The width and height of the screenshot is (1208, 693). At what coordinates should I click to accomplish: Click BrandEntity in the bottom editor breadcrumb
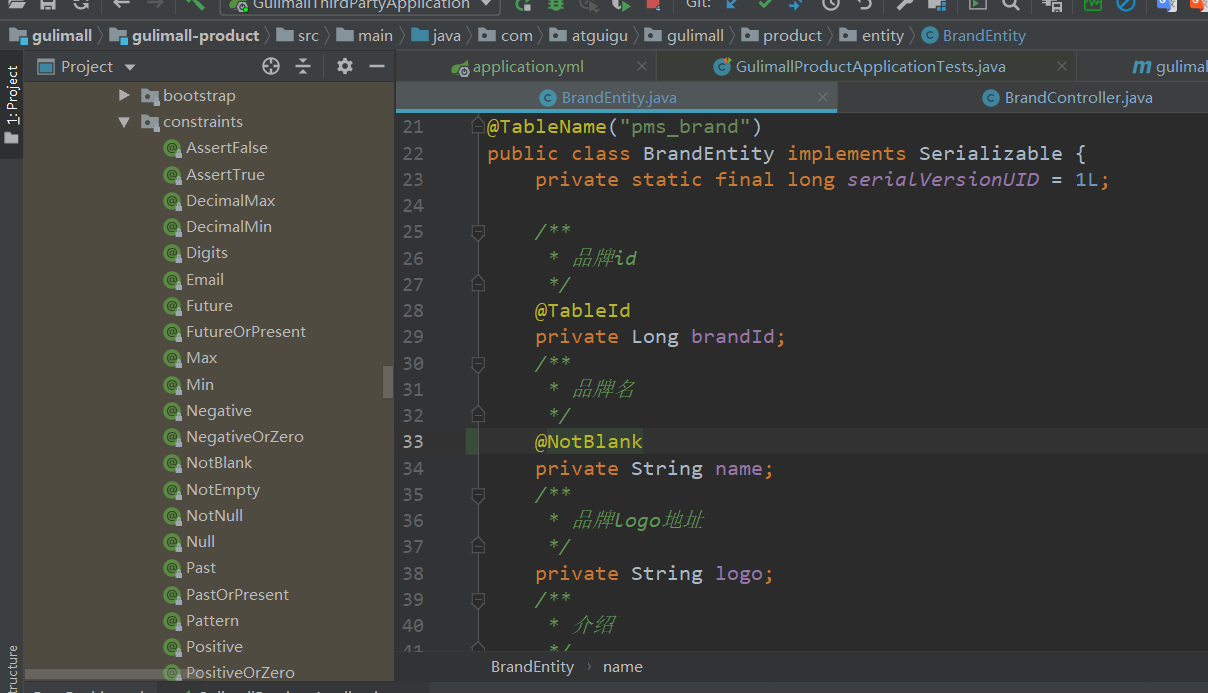click(x=532, y=667)
